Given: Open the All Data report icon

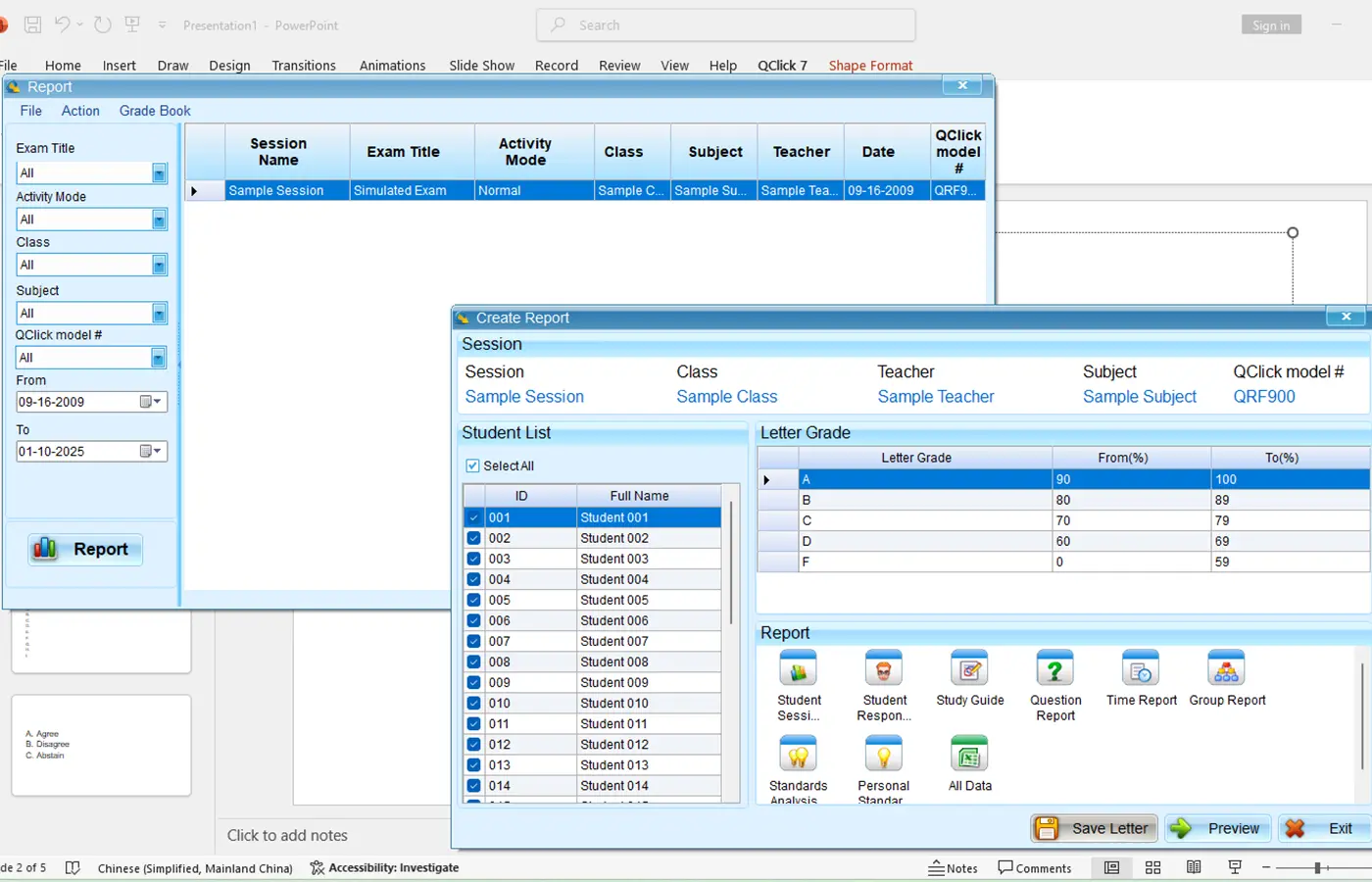Looking at the screenshot, I should (969, 756).
